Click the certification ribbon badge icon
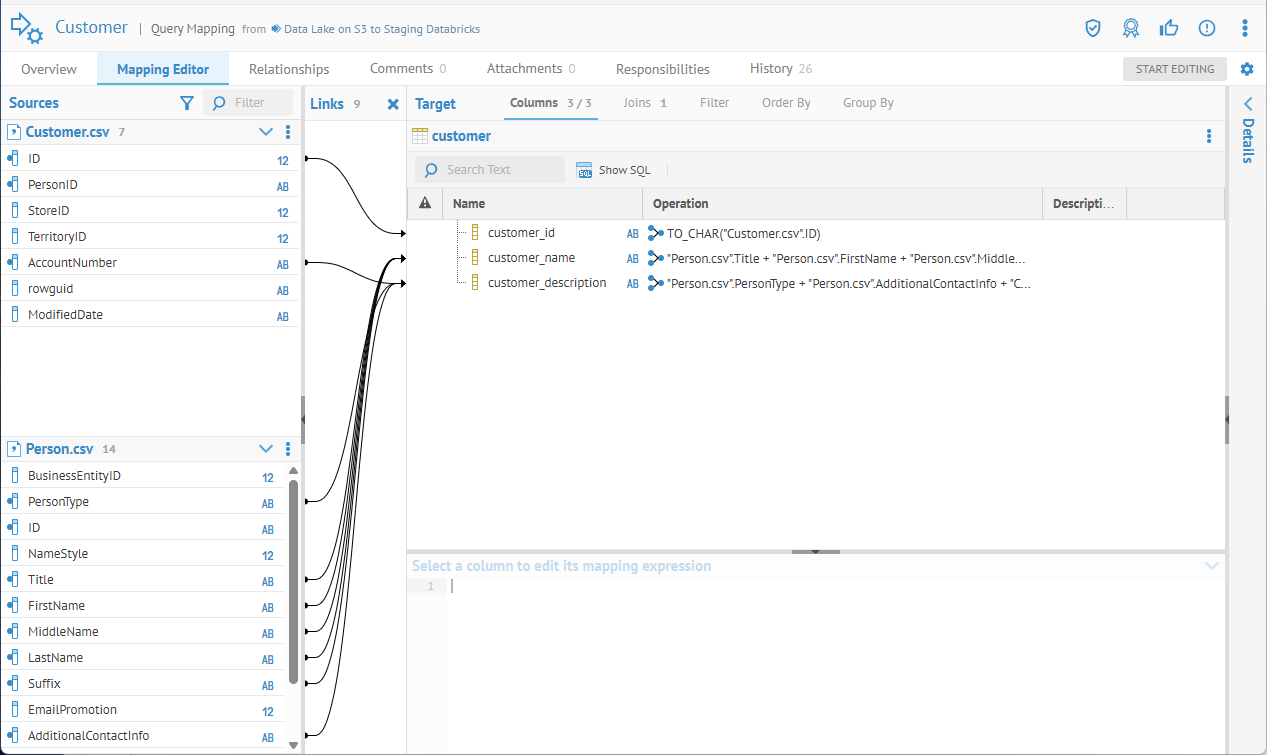The image size is (1267, 755). pos(1131,28)
